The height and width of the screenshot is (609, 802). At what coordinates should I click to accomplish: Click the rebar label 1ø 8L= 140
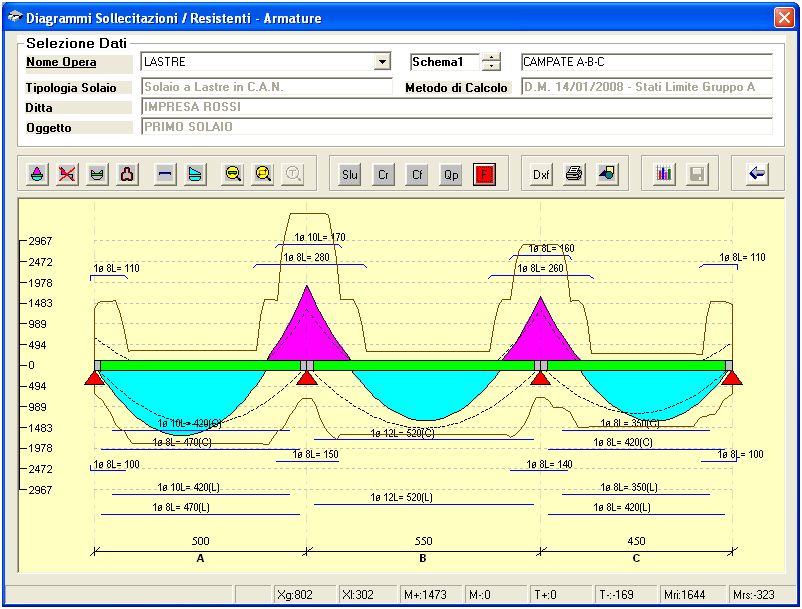tap(549, 464)
